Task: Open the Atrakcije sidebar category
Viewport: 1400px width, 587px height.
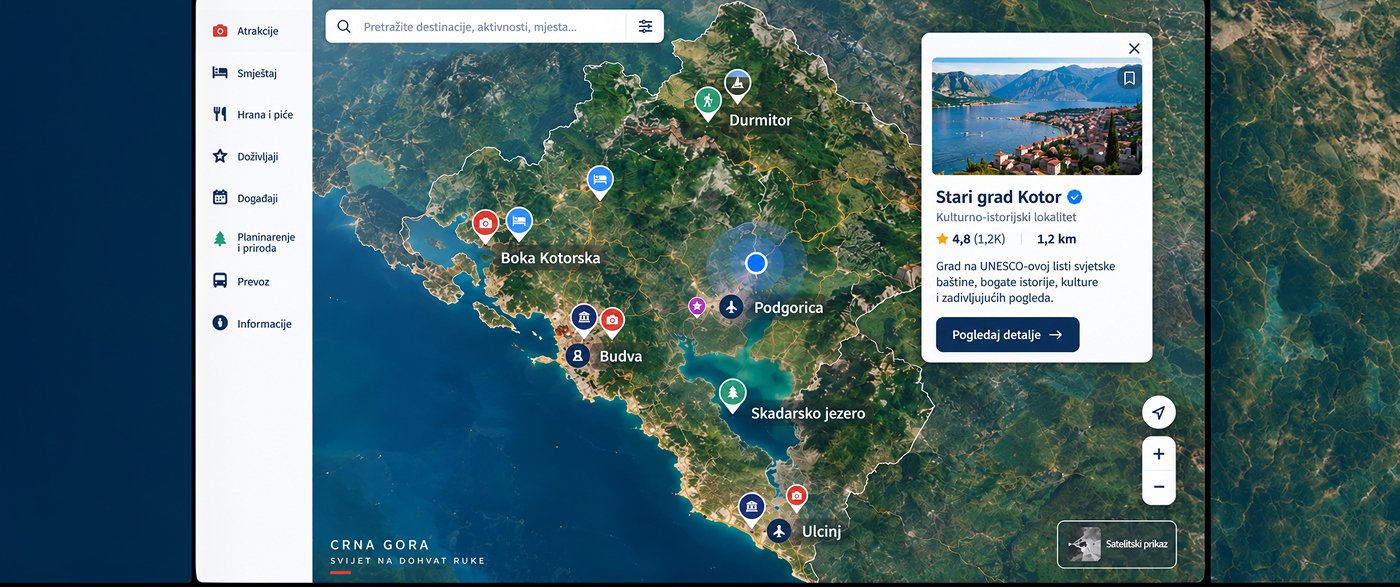Action: [x=246, y=31]
